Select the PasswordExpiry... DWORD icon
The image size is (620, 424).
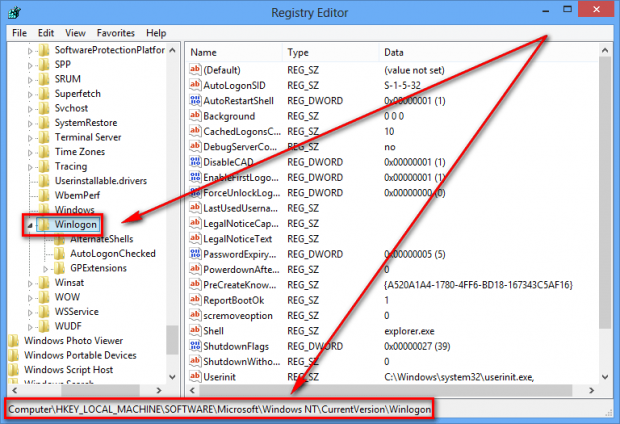click(195, 254)
